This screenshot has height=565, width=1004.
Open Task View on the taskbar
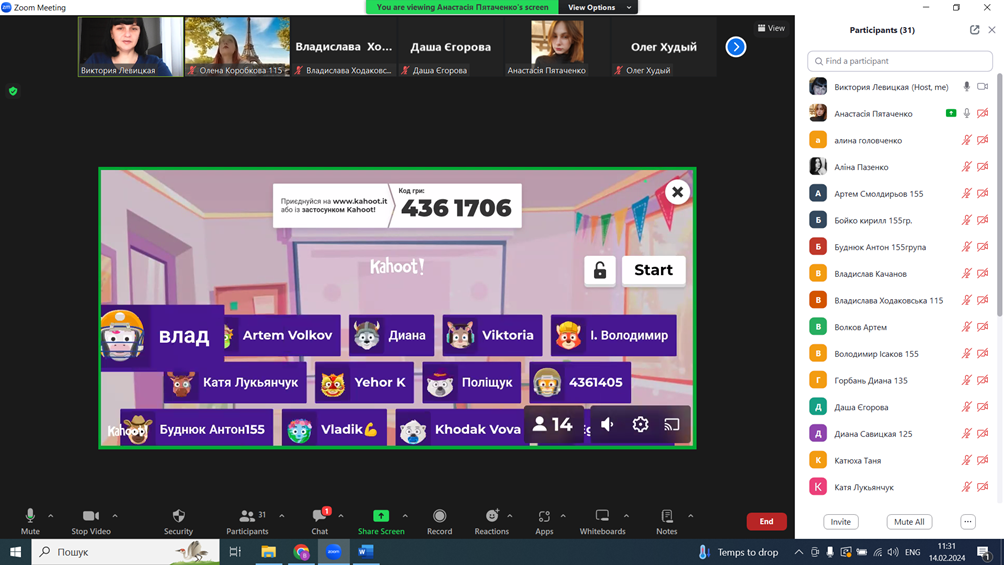(235, 552)
